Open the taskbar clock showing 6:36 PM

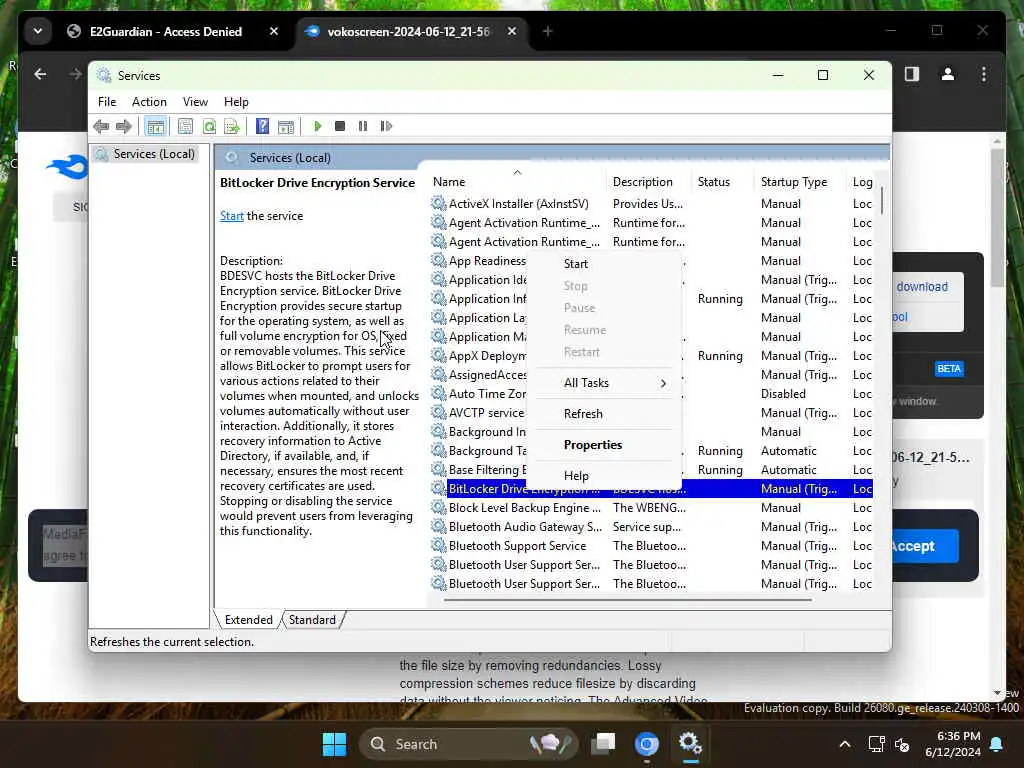click(x=953, y=744)
